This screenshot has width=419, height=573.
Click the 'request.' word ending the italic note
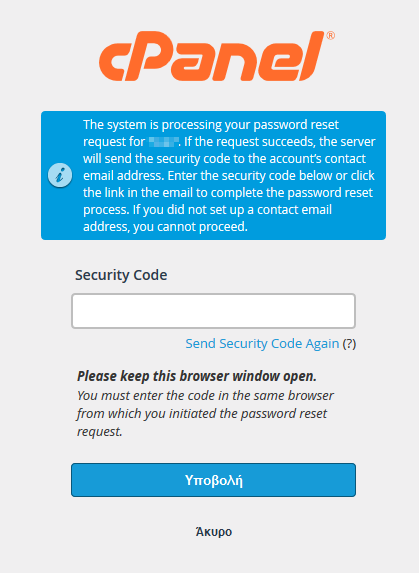click(99, 432)
